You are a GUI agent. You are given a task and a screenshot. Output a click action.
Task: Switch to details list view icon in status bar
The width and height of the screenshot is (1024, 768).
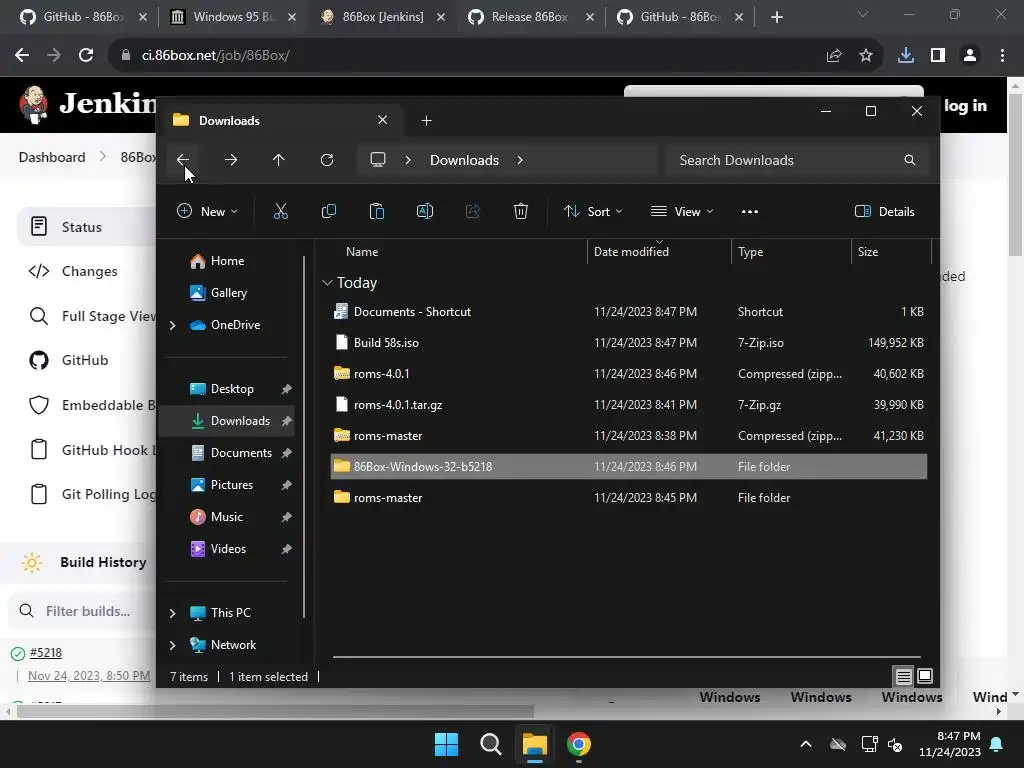tap(903, 676)
